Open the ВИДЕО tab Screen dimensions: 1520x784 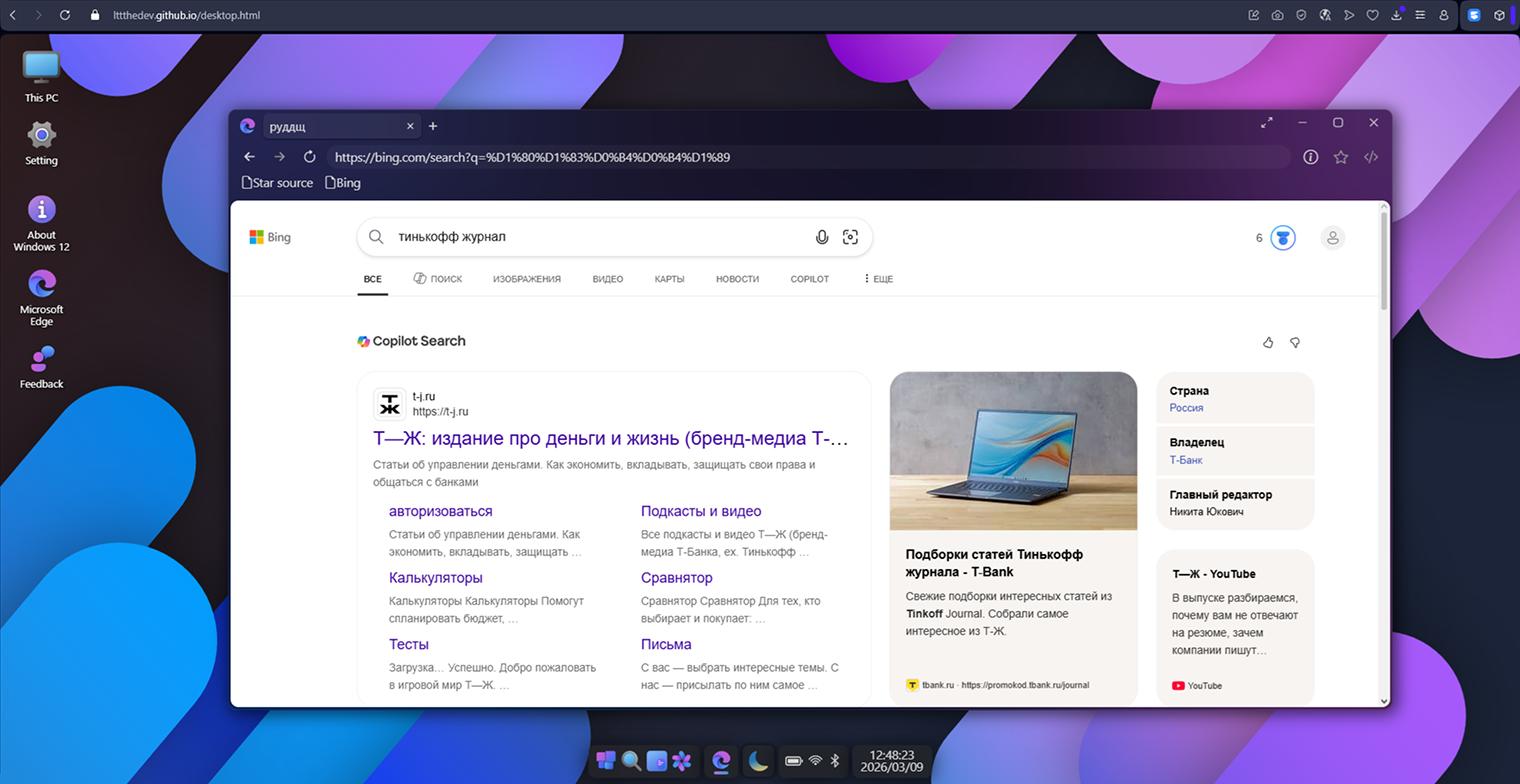click(x=608, y=279)
